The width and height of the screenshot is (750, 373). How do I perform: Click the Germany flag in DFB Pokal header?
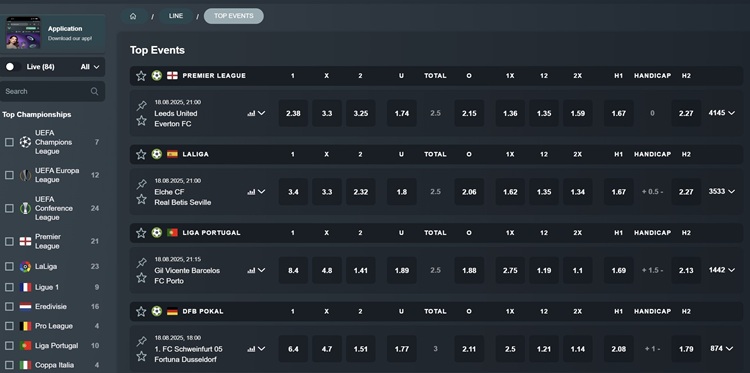tap(172, 311)
